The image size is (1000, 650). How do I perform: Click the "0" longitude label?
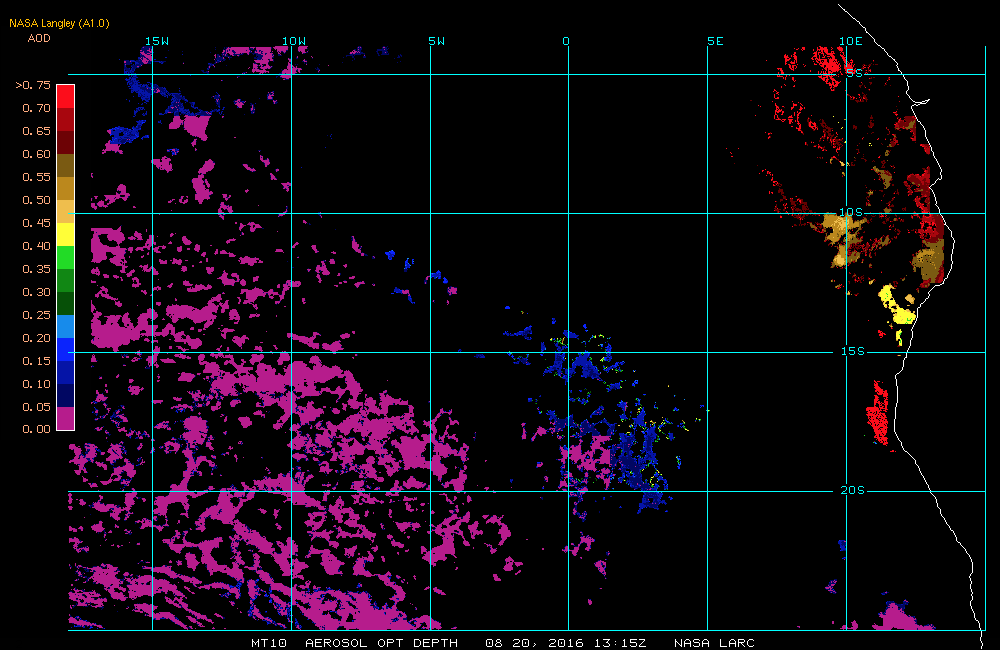point(566,41)
